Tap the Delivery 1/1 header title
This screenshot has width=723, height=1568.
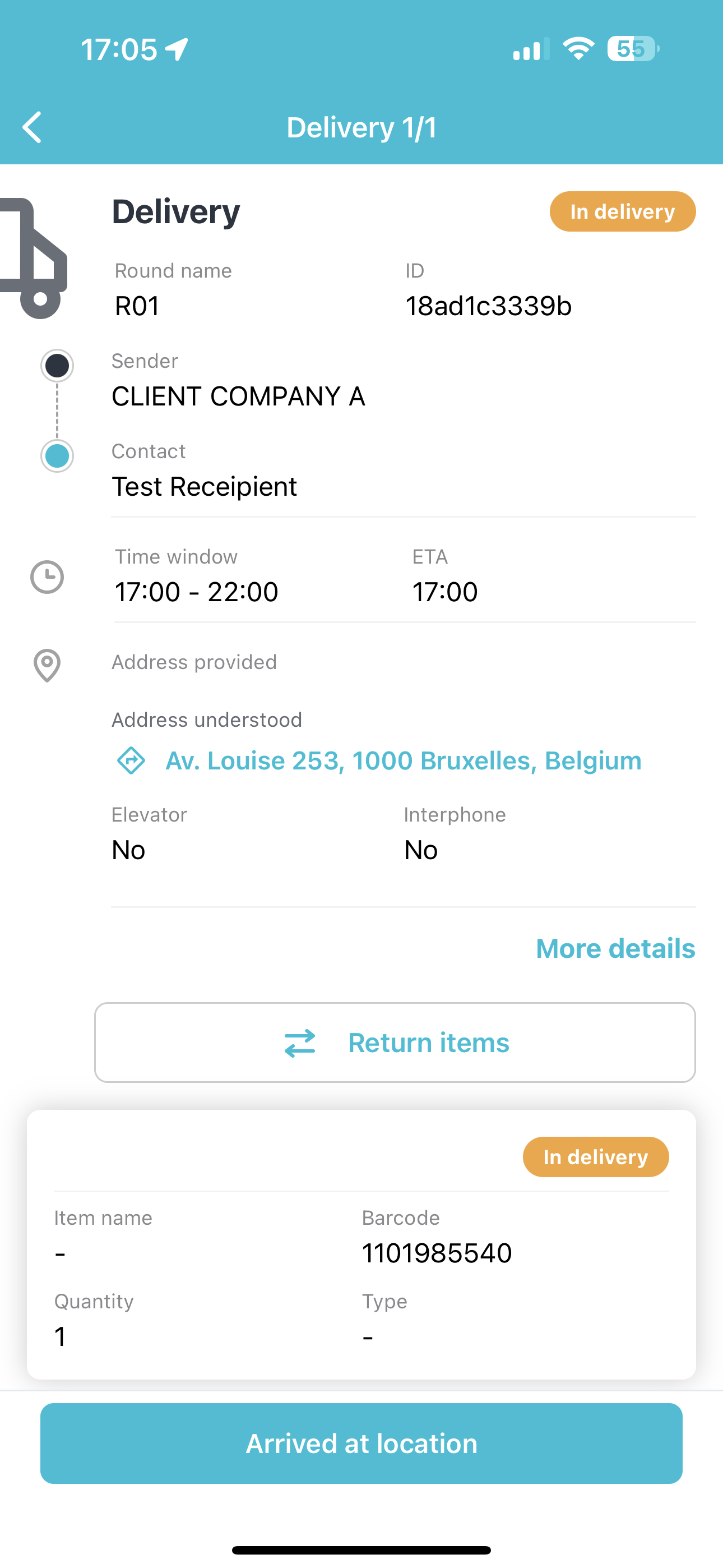coord(361,127)
